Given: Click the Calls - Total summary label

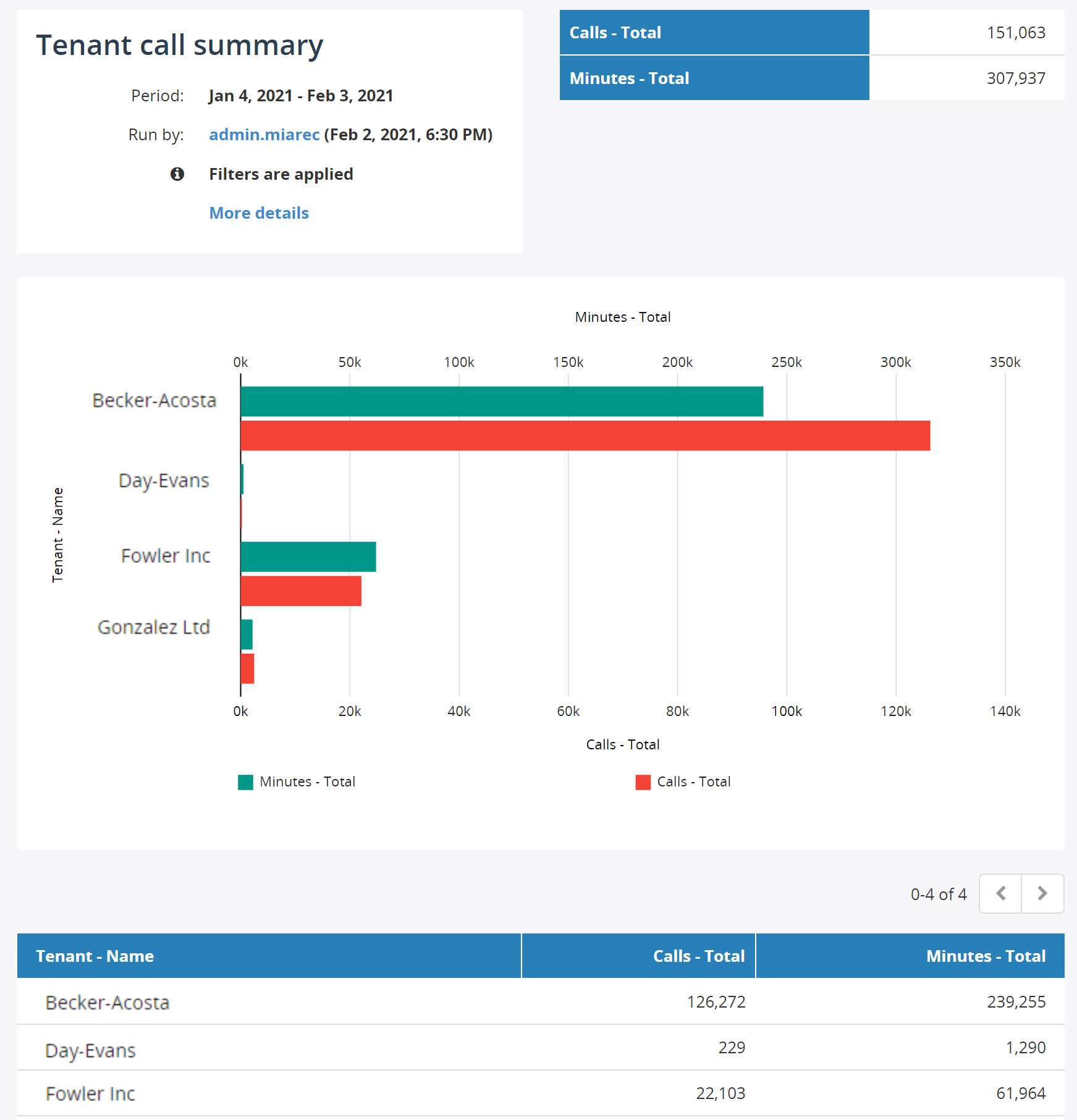Looking at the screenshot, I should click(x=615, y=33).
